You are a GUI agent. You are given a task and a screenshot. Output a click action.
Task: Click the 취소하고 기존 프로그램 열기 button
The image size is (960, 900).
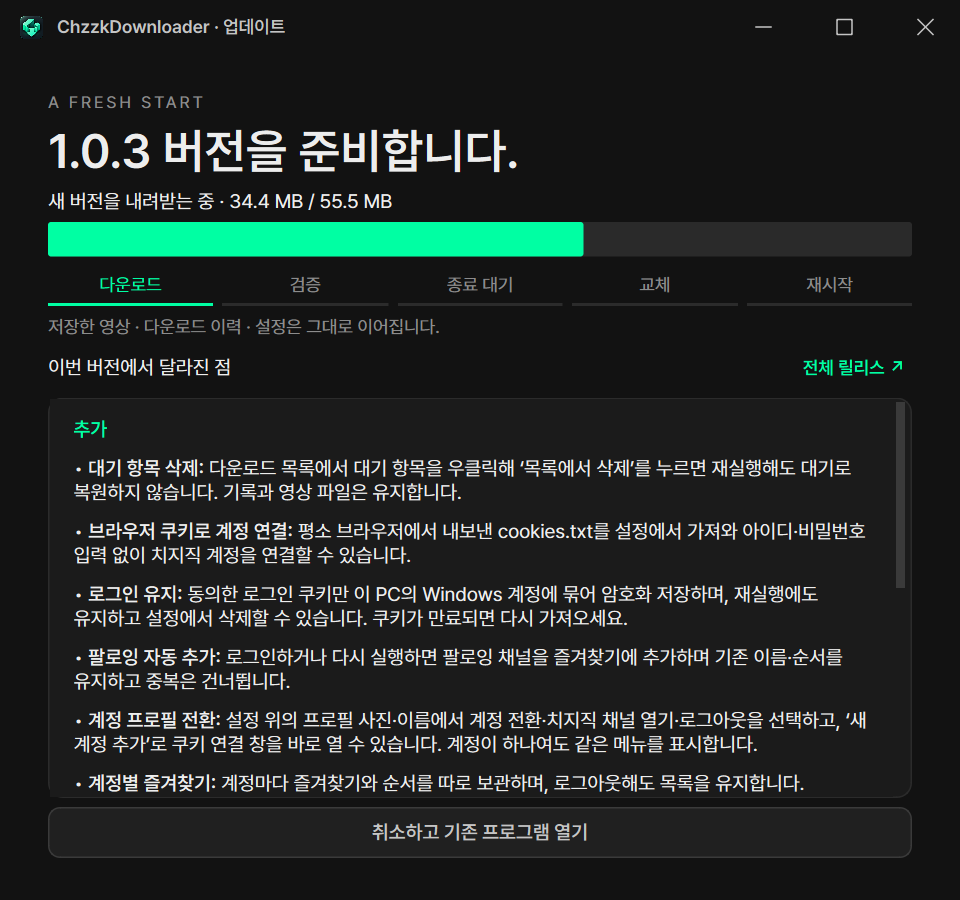(x=479, y=832)
